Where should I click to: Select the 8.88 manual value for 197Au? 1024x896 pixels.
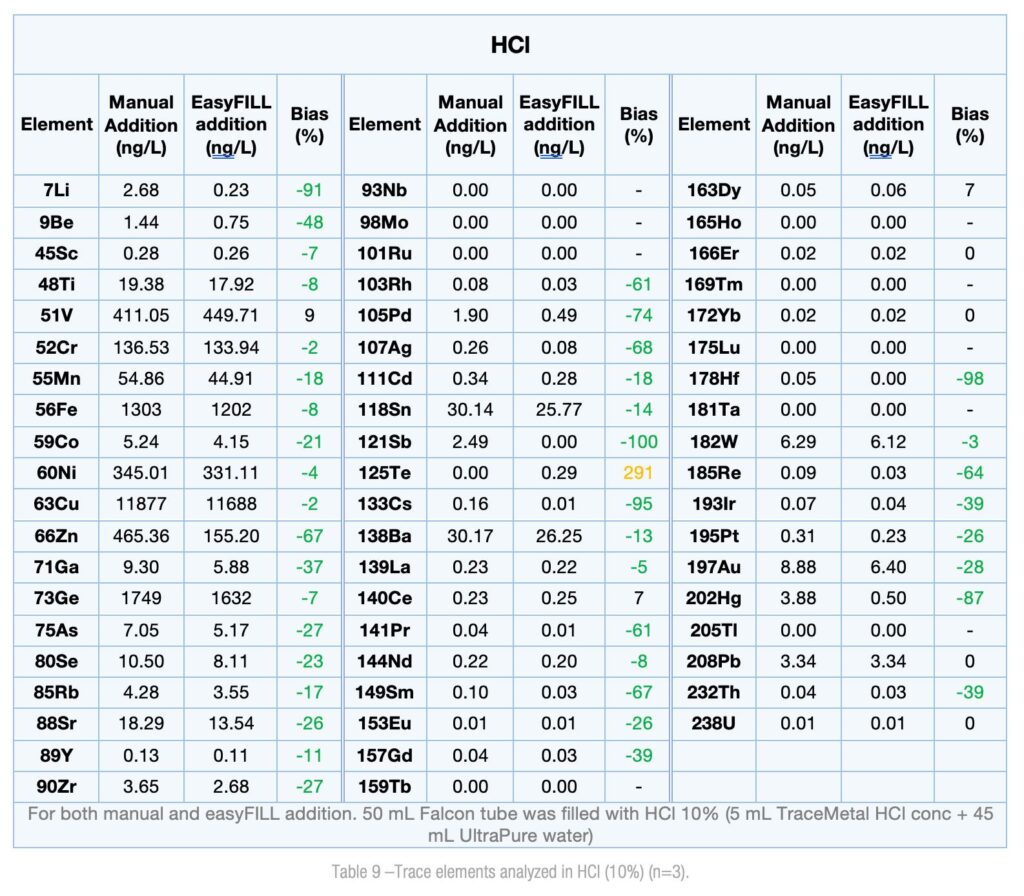(798, 567)
